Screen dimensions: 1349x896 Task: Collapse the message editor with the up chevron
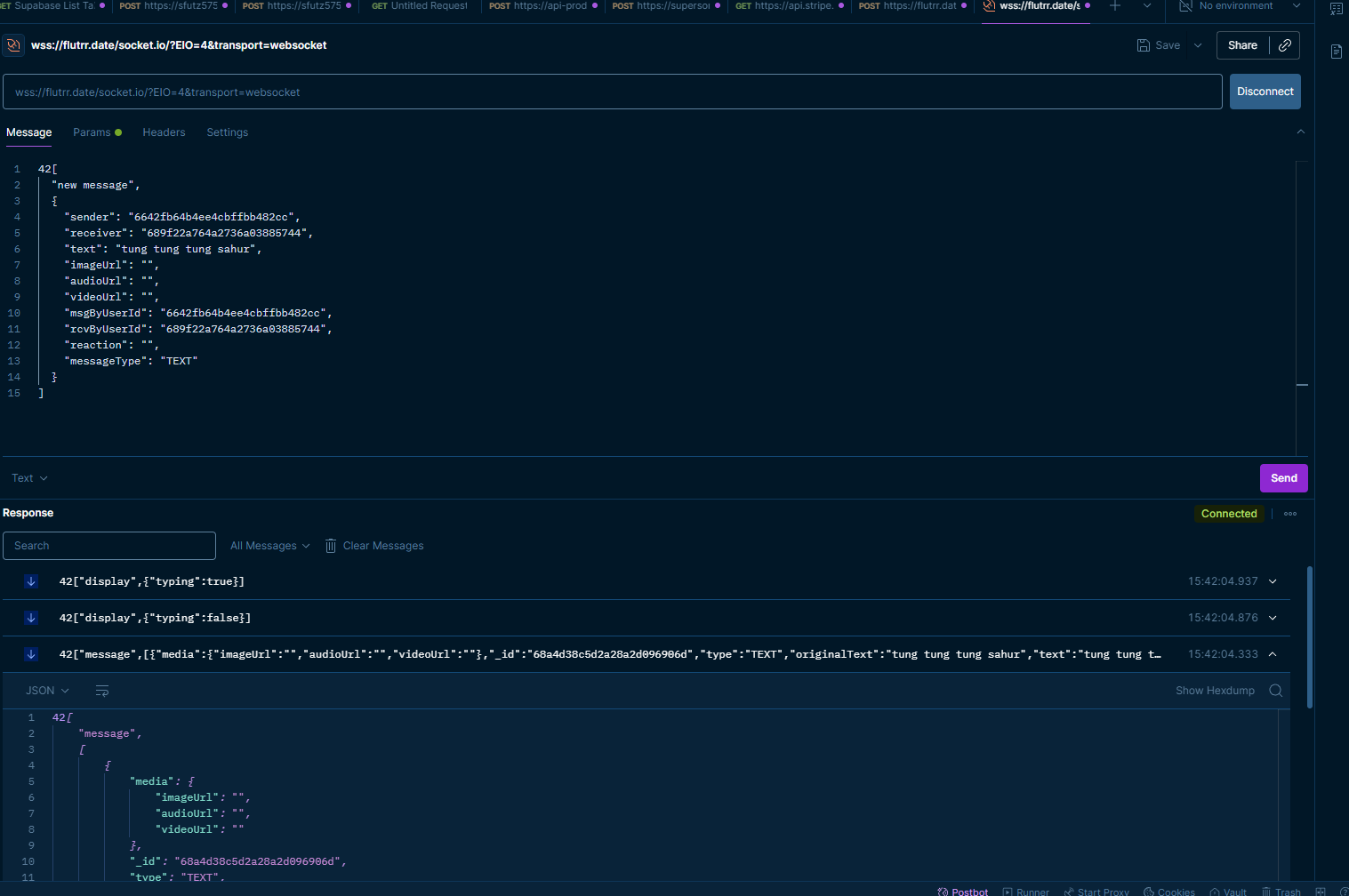coord(1301,132)
